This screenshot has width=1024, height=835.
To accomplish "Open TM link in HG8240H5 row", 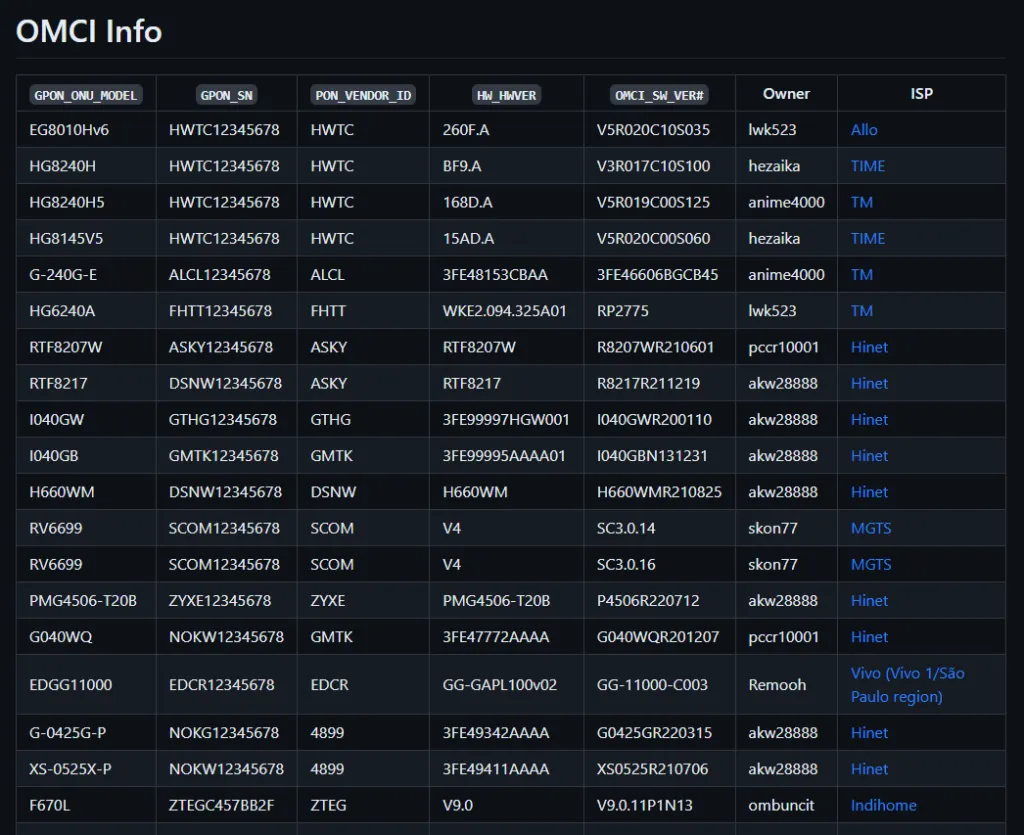I will pos(861,202).
